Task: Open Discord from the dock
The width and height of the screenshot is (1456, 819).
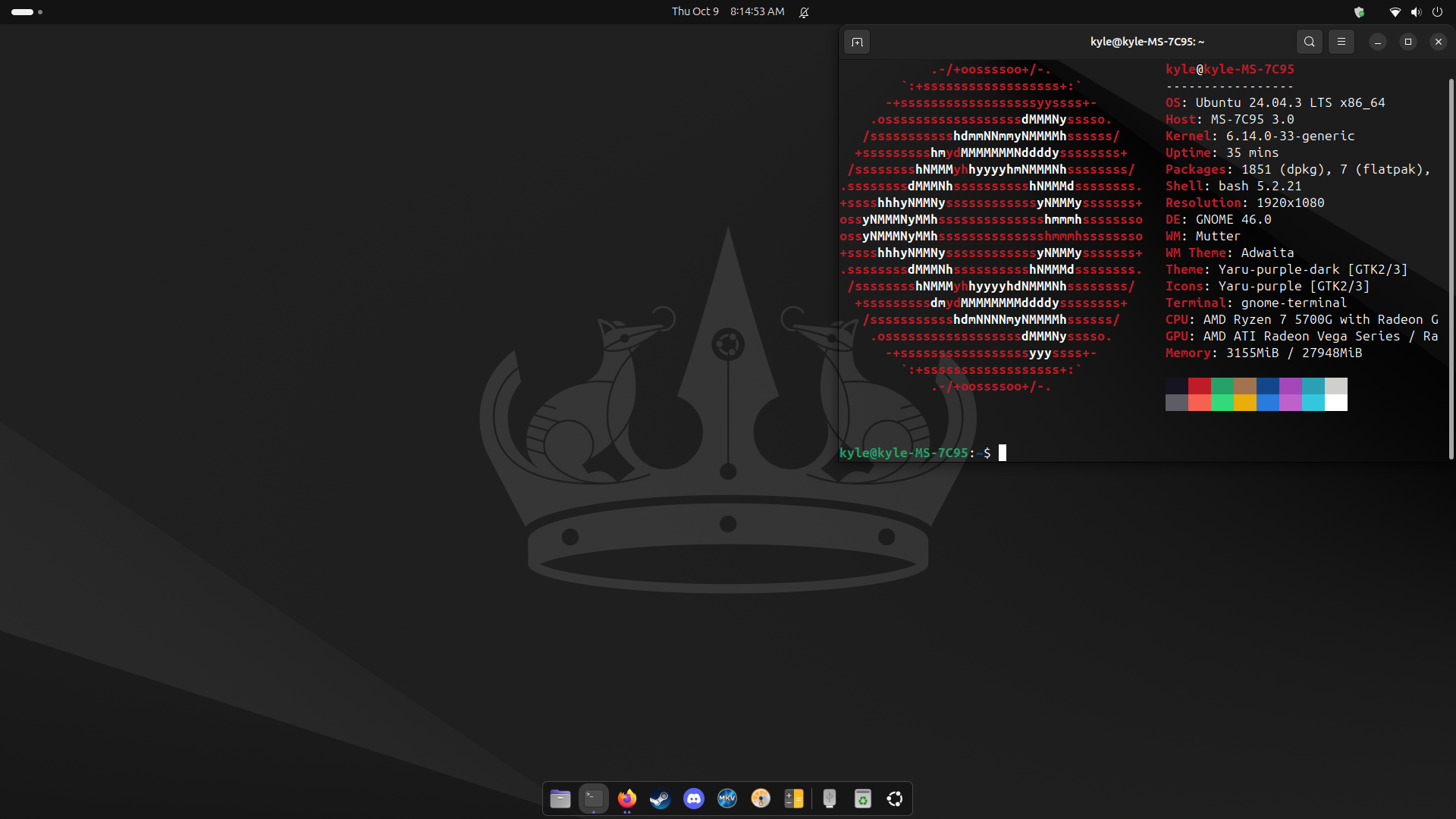Action: pyautogui.click(x=693, y=799)
